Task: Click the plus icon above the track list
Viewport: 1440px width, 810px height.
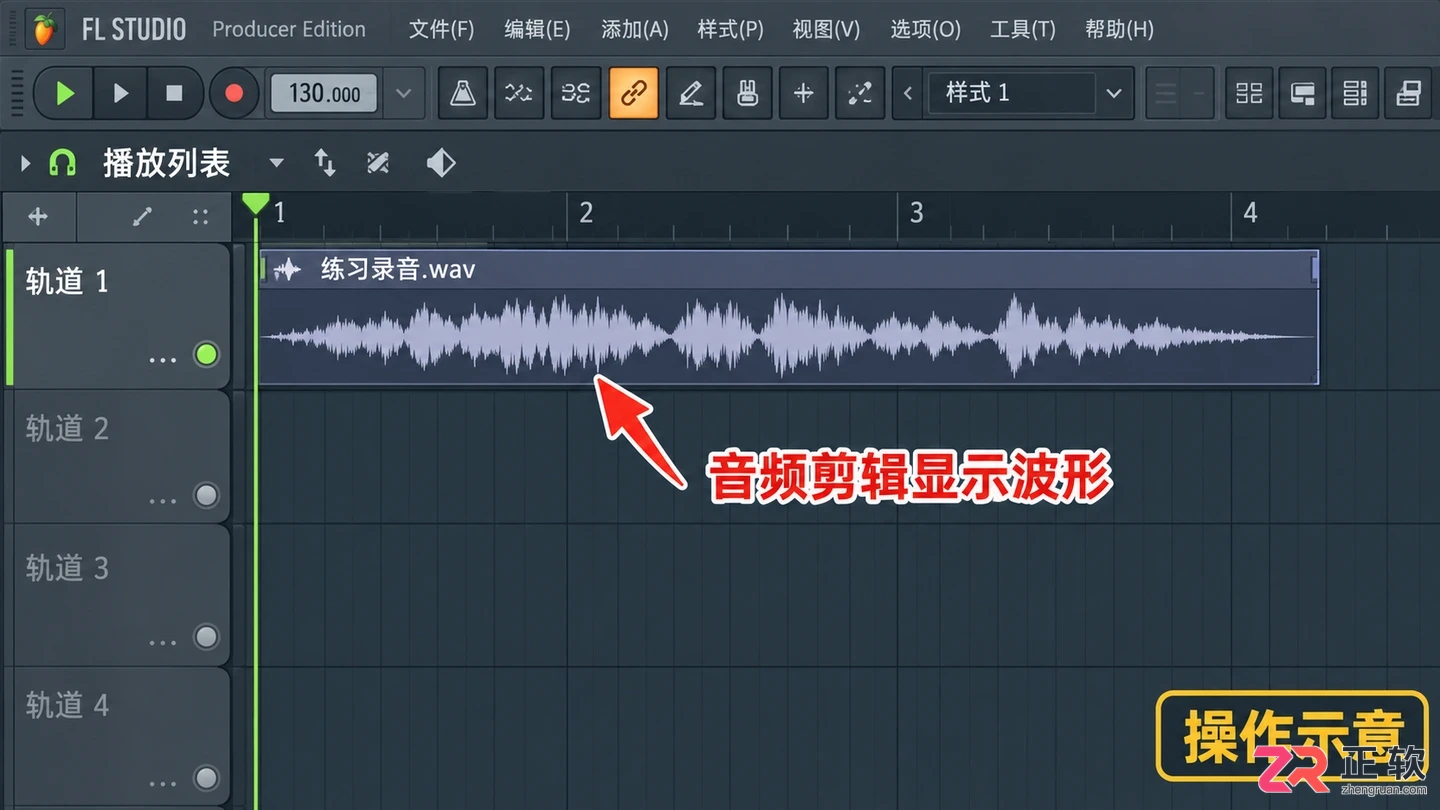Action: pyautogui.click(x=38, y=216)
